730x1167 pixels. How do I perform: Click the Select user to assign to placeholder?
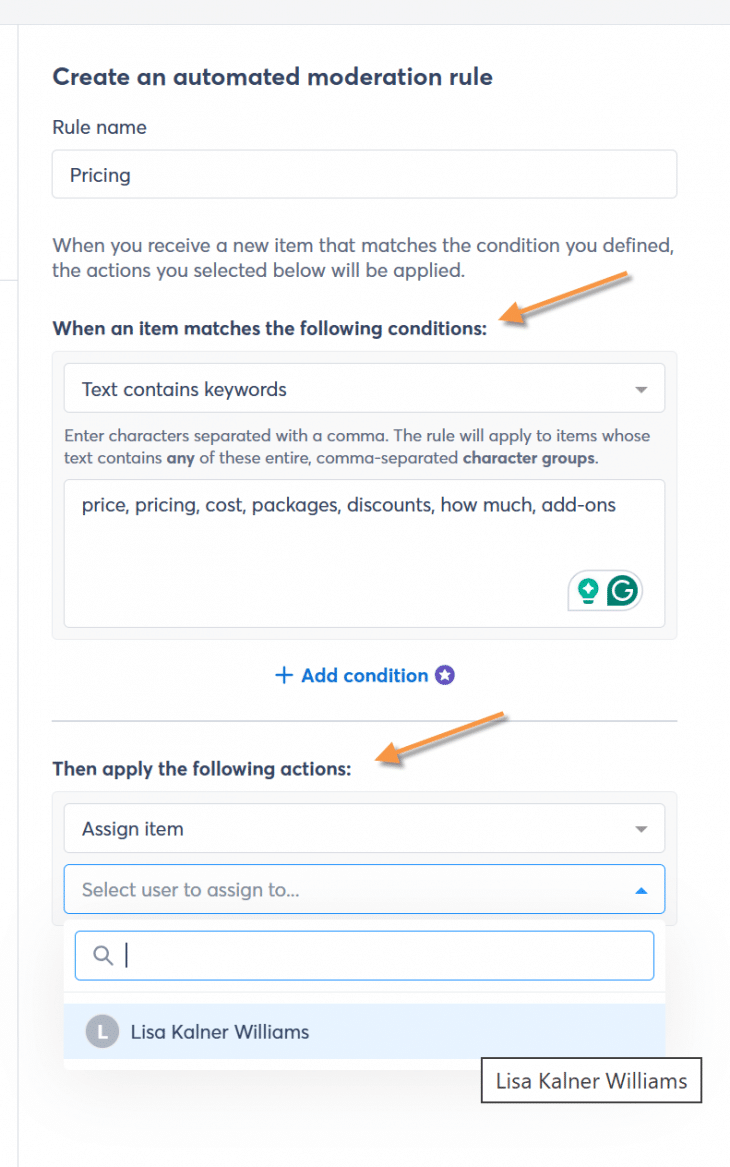coord(190,889)
